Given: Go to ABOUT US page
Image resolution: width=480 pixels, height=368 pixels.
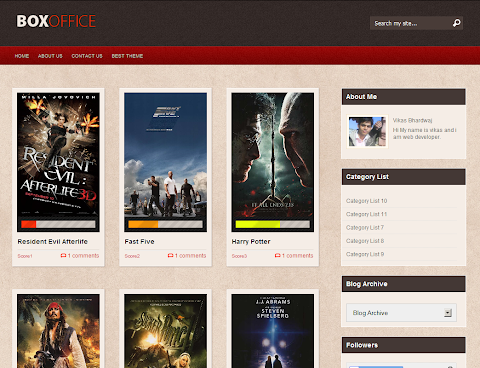Looking at the screenshot, I should click(x=50, y=56).
